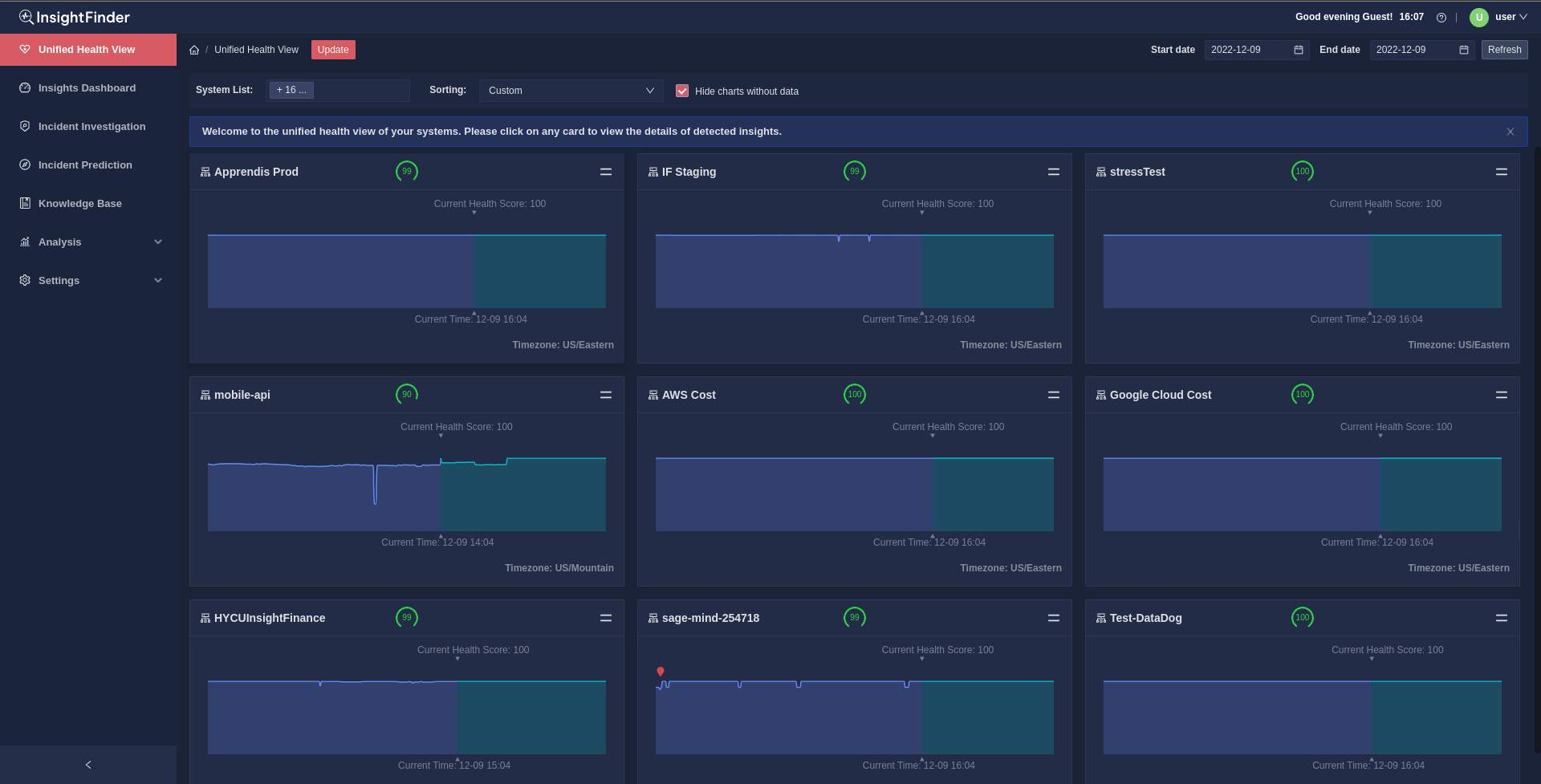Click Apprendis Prod health score 99 badge

point(407,171)
